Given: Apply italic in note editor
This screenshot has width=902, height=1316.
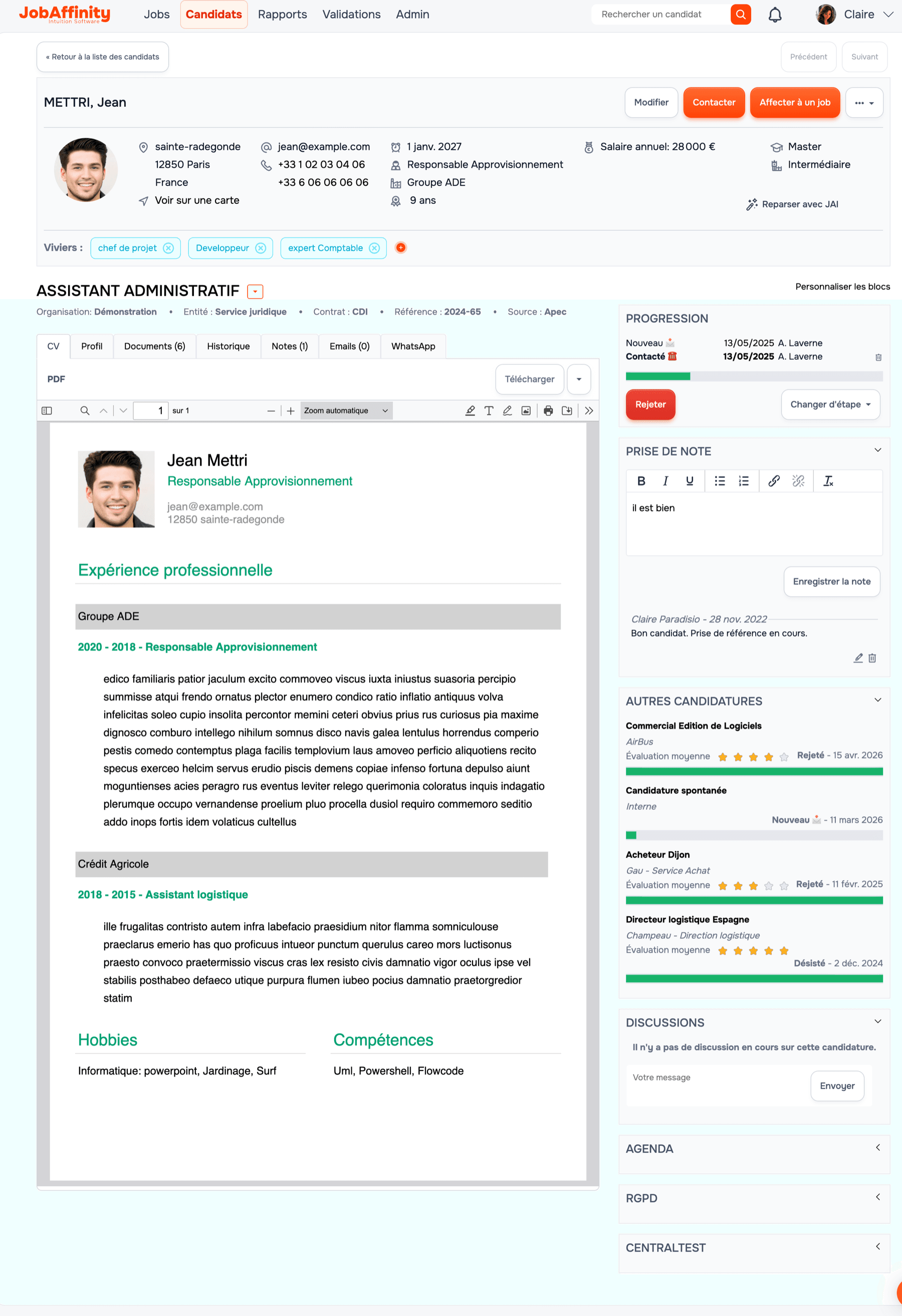Looking at the screenshot, I should 665,481.
